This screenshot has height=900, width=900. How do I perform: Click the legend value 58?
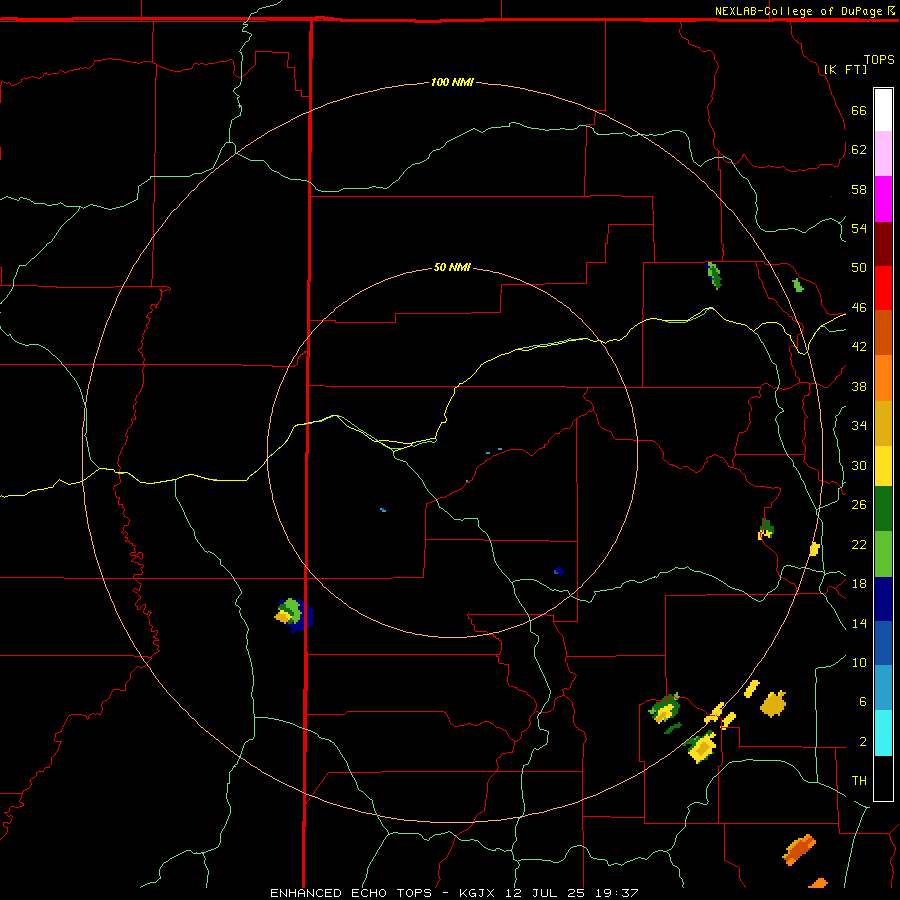click(x=859, y=189)
